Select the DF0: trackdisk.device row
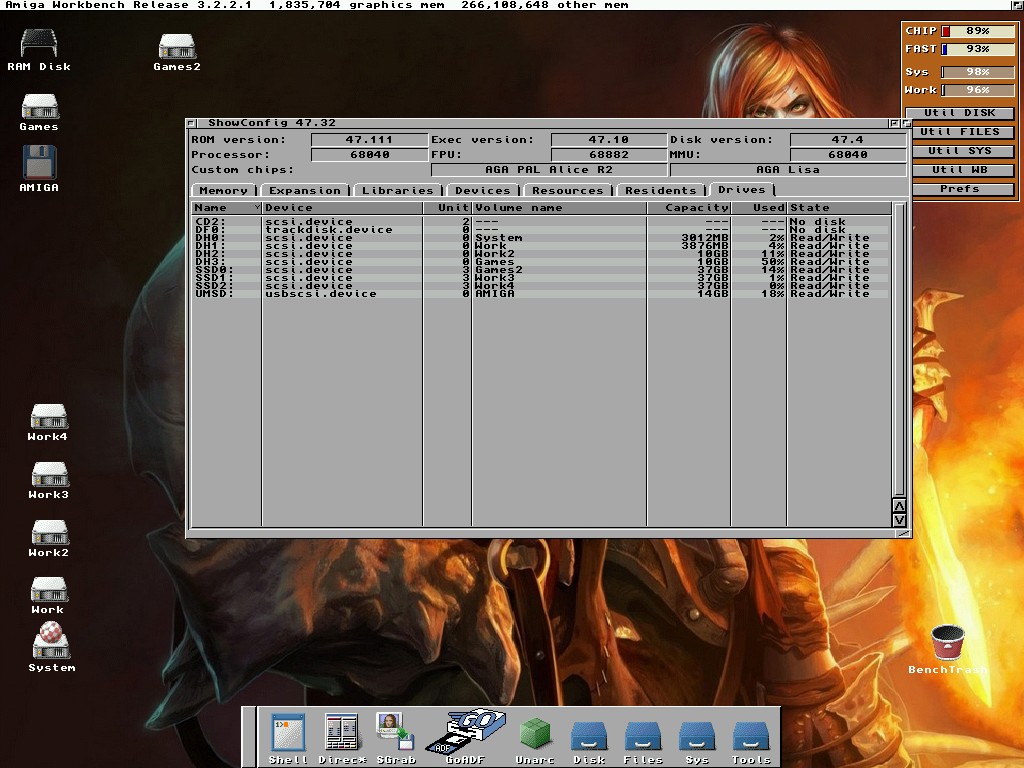The width and height of the screenshot is (1024, 768). tap(542, 230)
